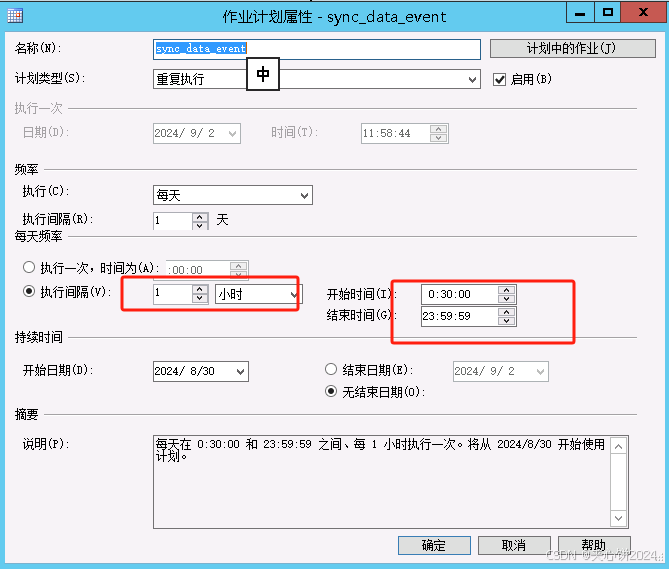Screen dimensions: 669x569
Task: Open the 开始日期(D) date picker showing 2024/8/30
Action: click(x=201, y=371)
